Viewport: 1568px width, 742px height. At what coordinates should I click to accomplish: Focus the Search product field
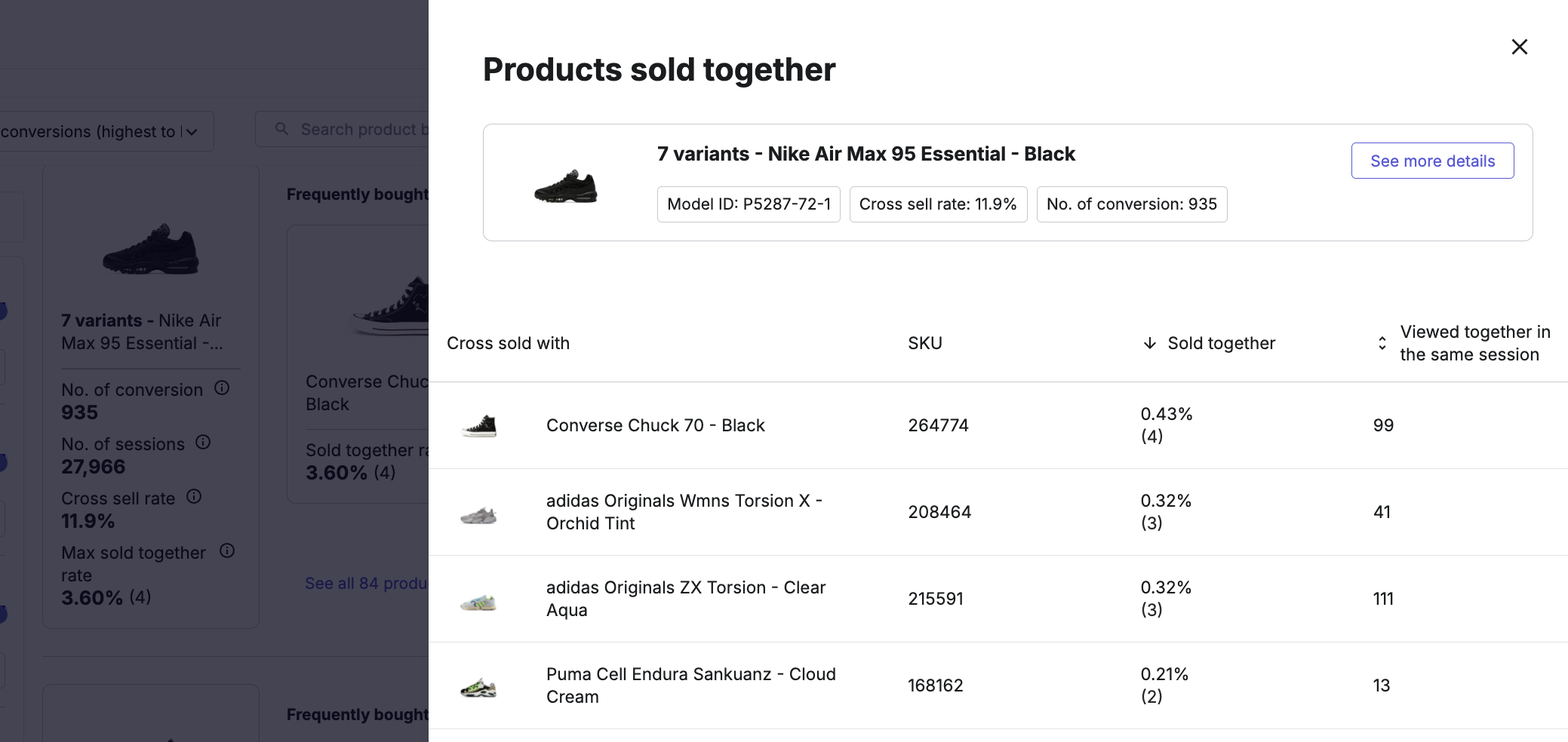coord(342,129)
